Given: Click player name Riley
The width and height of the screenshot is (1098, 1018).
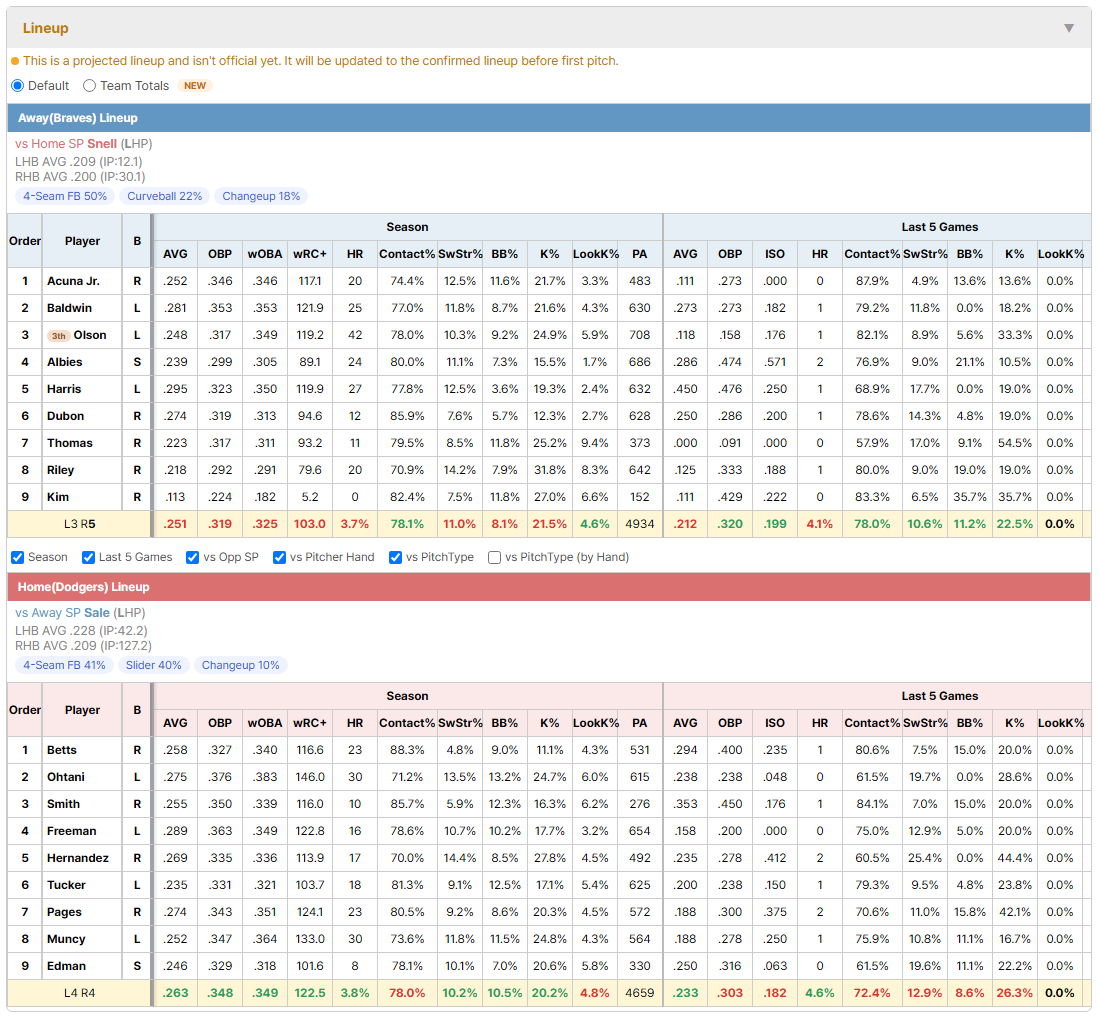Looking at the screenshot, I should pyautogui.click(x=60, y=470).
